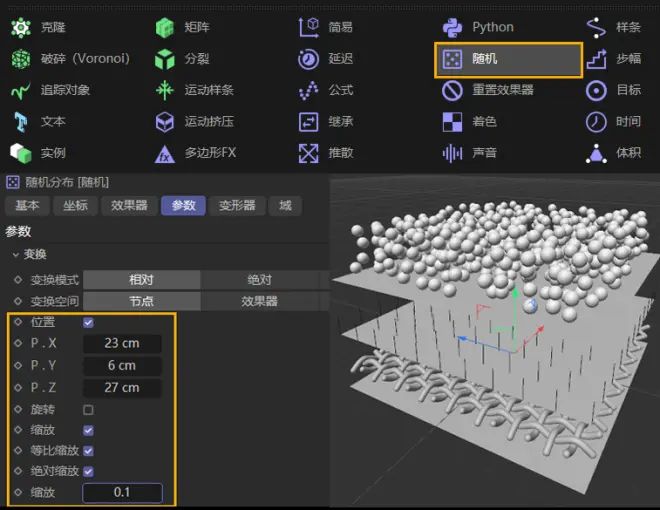Open the 域 fields tab
Screen dimensions: 660x510
[x=285, y=206]
